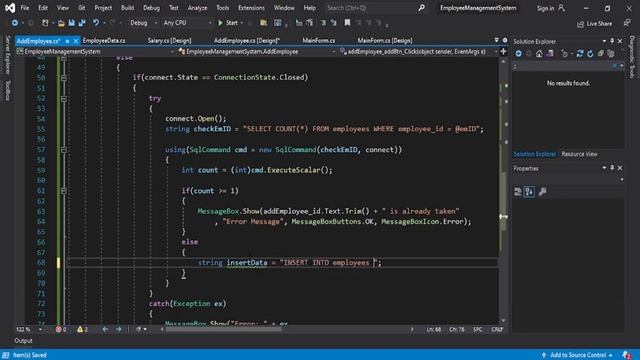Click the Categorized icon in Properties panel

(518, 191)
